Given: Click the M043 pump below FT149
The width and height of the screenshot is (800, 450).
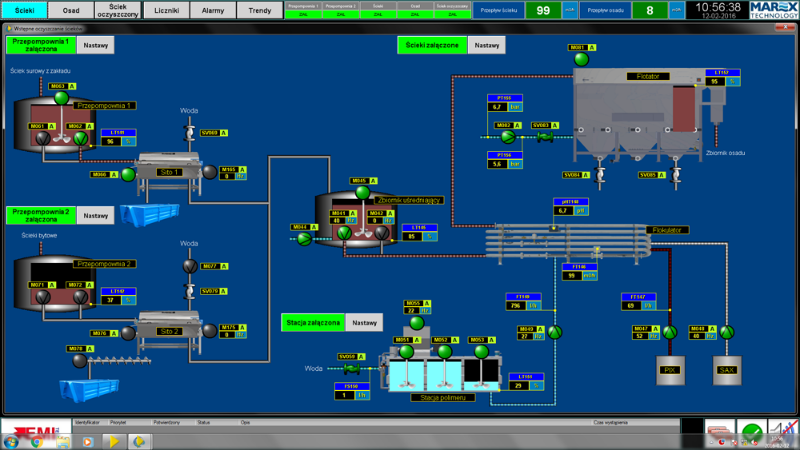Looking at the screenshot, I should point(556,331).
